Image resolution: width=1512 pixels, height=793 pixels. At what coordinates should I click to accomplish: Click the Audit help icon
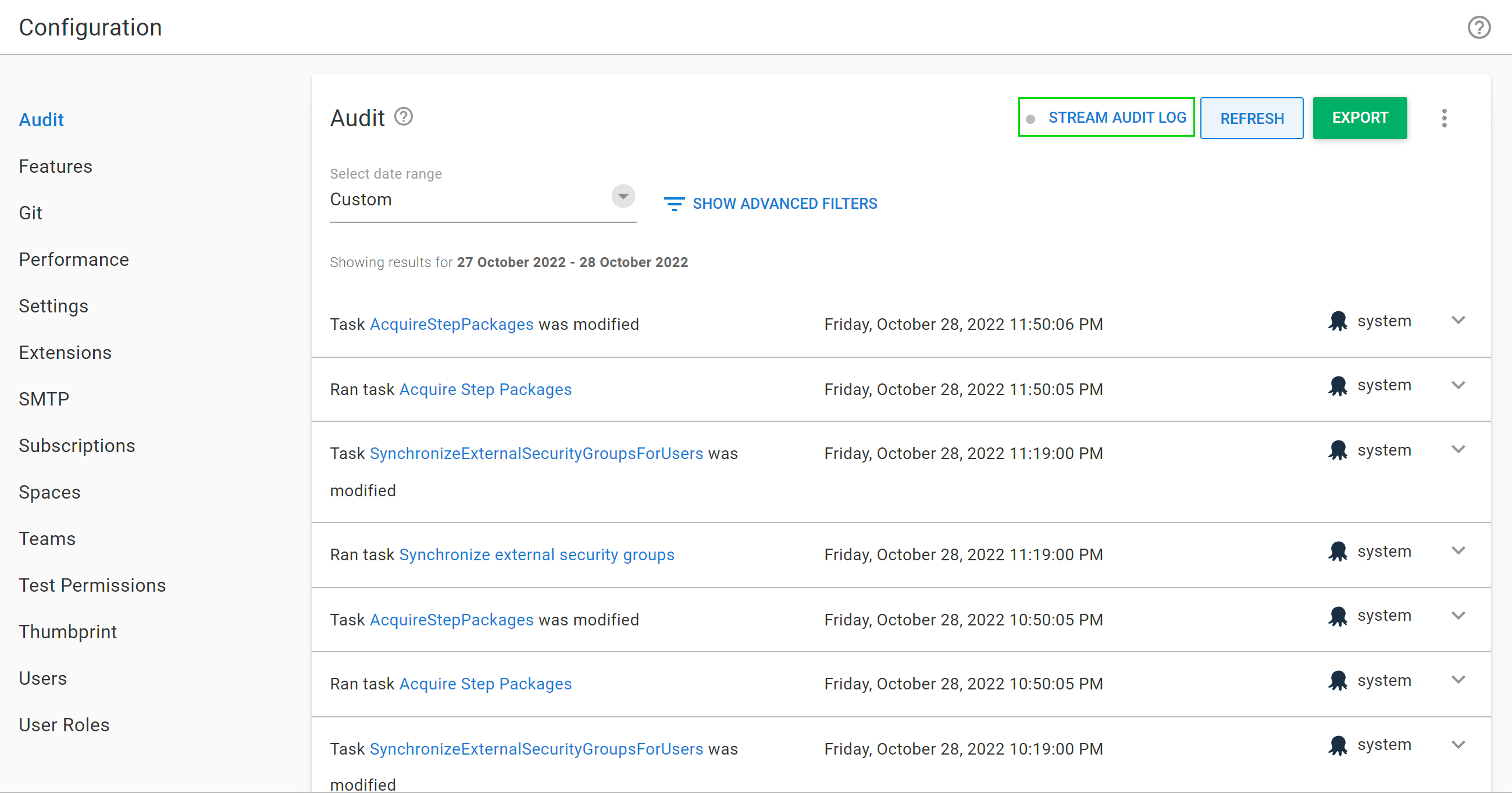(x=403, y=116)
